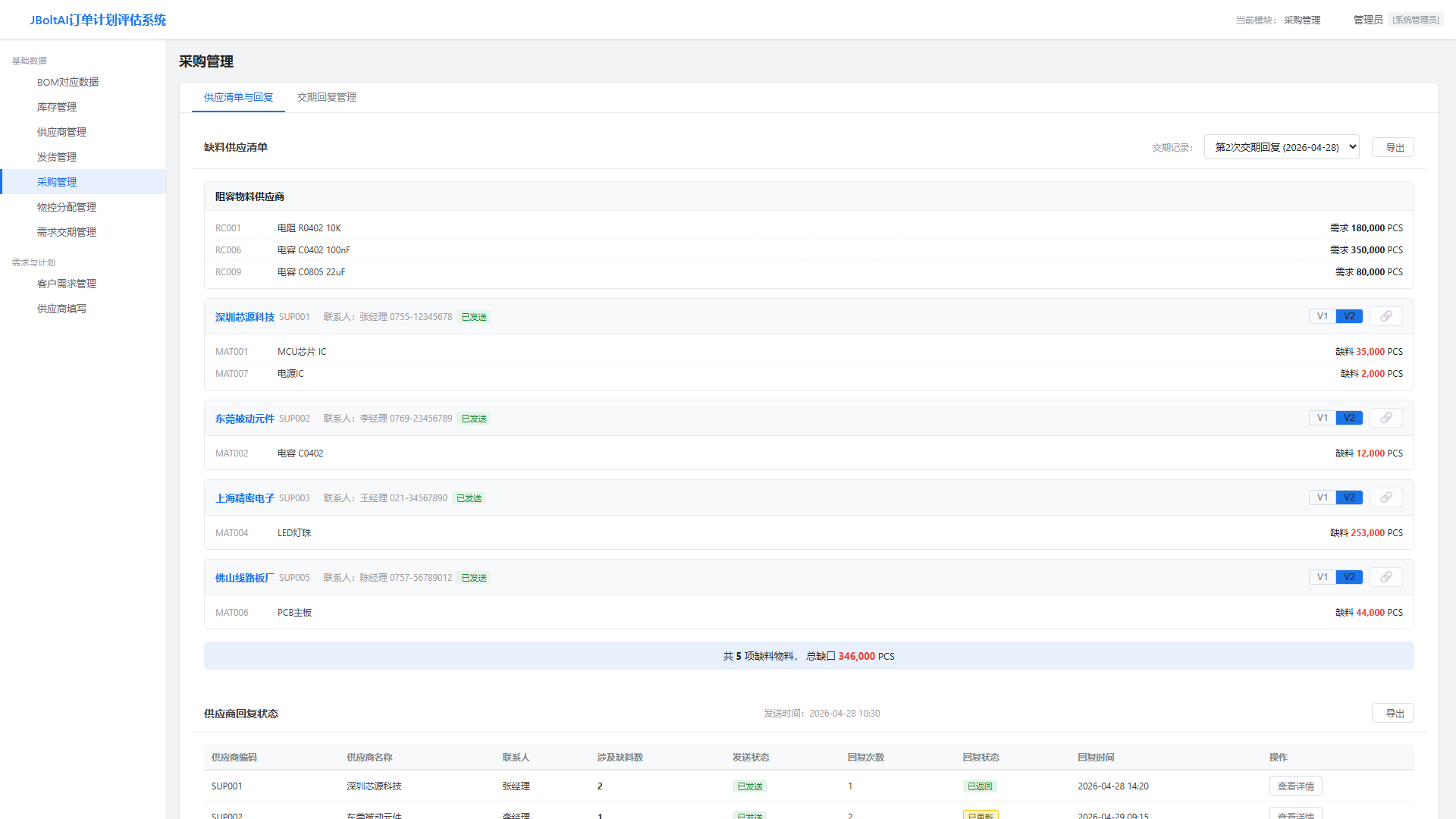Copy link icon for 东莞被动元件
This screenshot has height=819, width=1456.
pos(1385,418)
